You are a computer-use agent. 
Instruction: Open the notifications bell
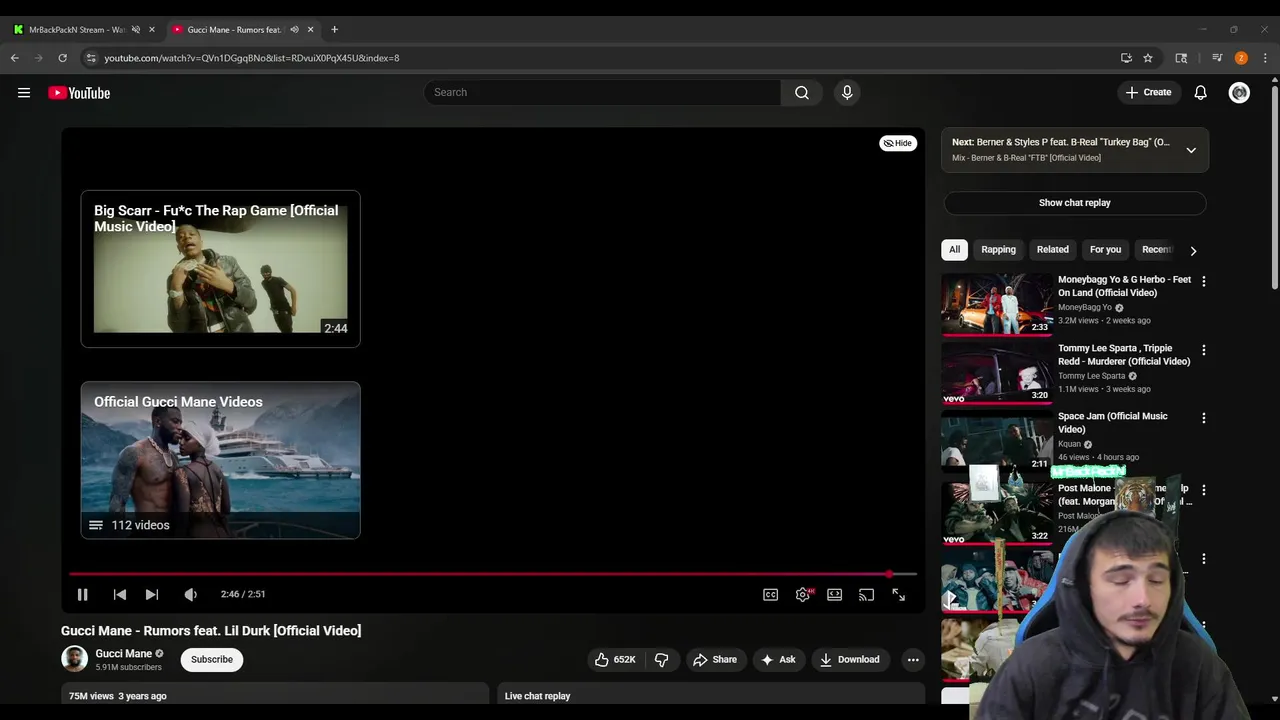tap(1200, 92)
